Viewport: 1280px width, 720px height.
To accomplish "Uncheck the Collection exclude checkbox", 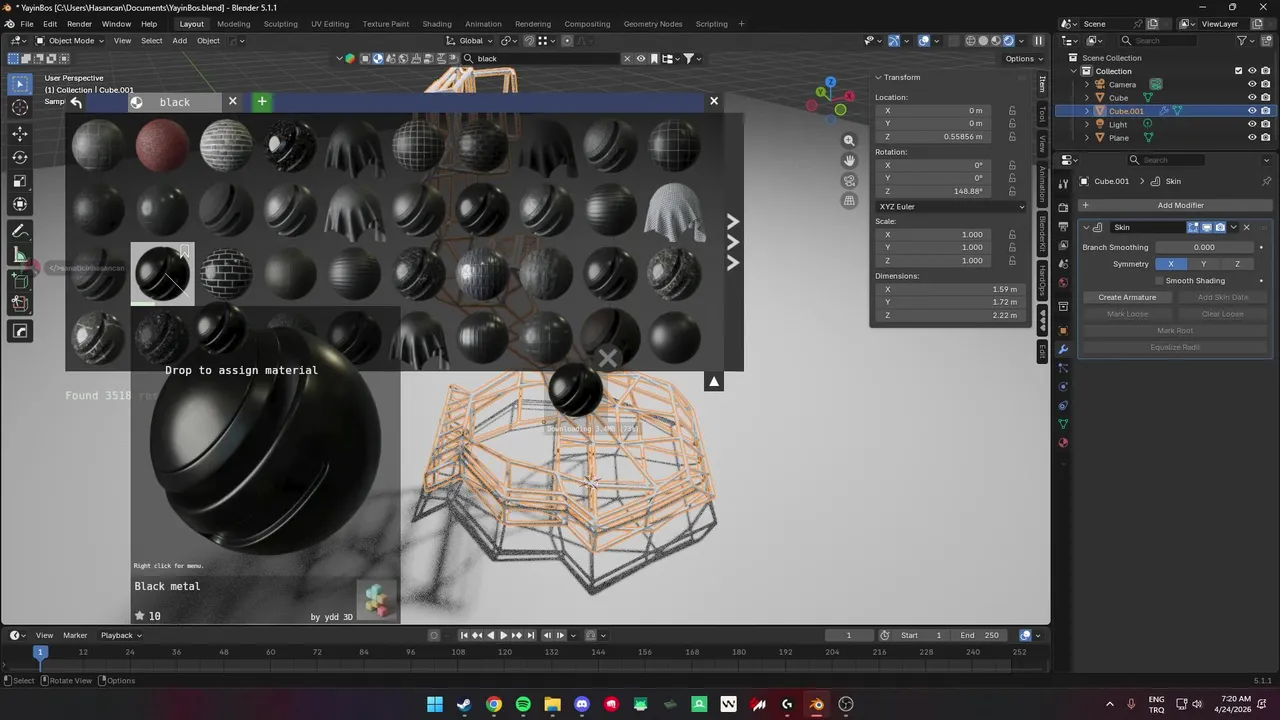I will point(1239,71).
